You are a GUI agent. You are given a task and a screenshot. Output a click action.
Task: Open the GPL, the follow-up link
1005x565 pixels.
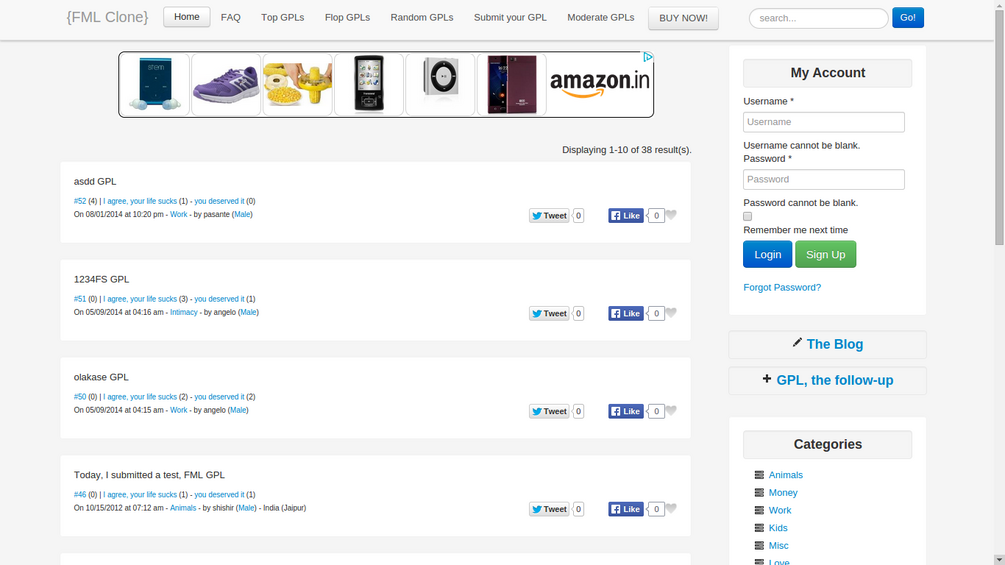(x=835, y=380)
